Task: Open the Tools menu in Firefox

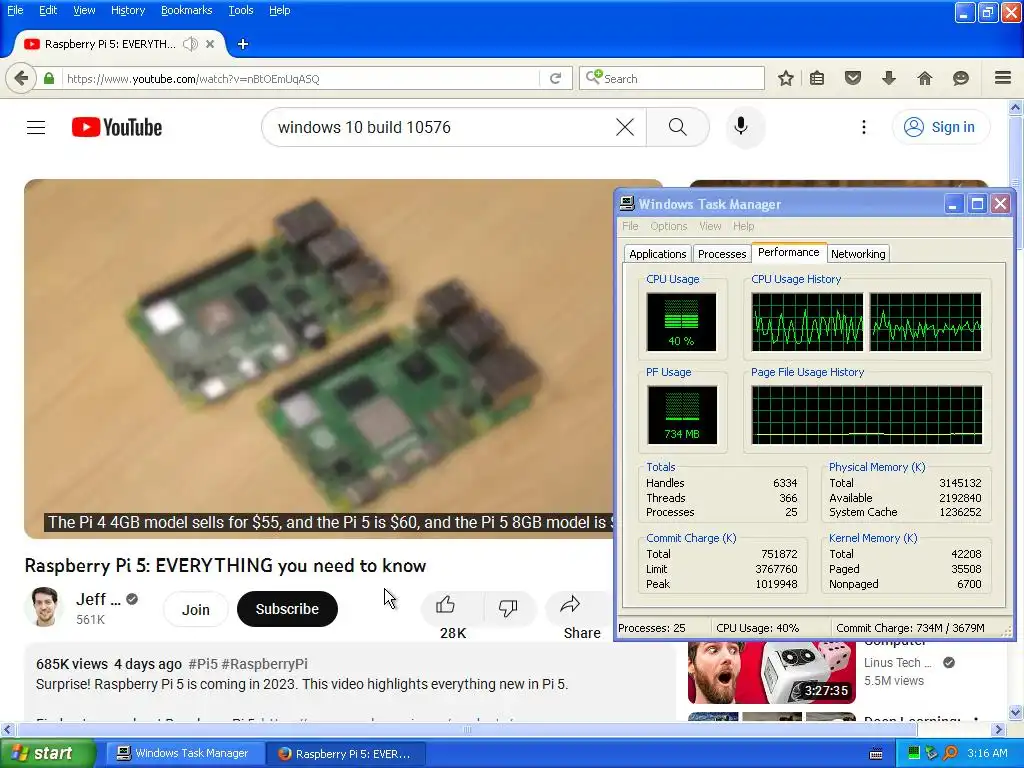Action: pyautogui.click(x=241, y=10)
